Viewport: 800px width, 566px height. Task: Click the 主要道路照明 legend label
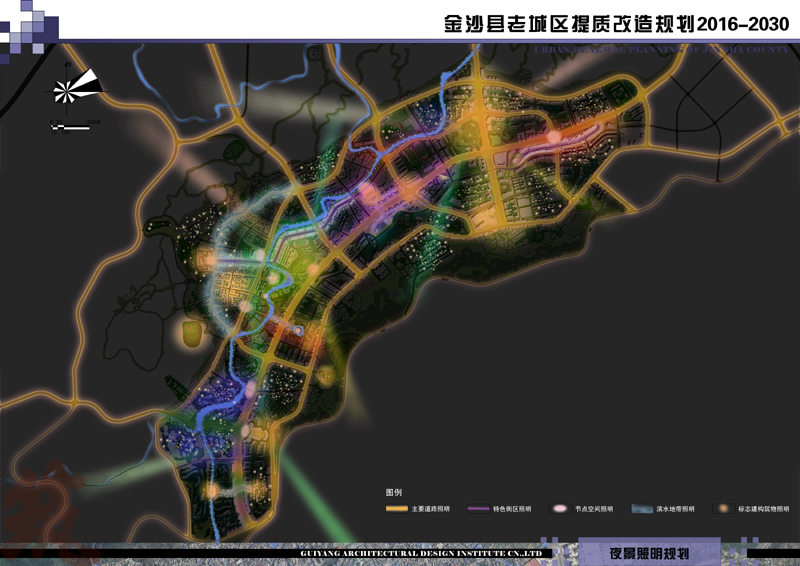pos(430,509)
